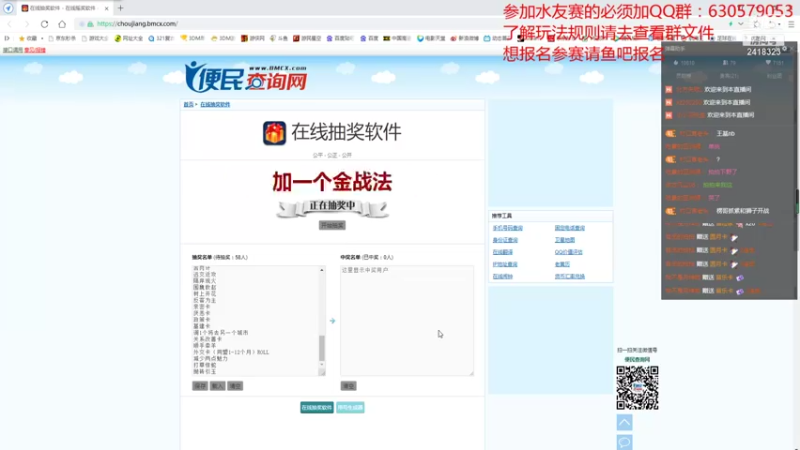Screen dimensions: 800x450
Task: Close the 在线抽奖软件 browser tab
Action: coord(106,8)
